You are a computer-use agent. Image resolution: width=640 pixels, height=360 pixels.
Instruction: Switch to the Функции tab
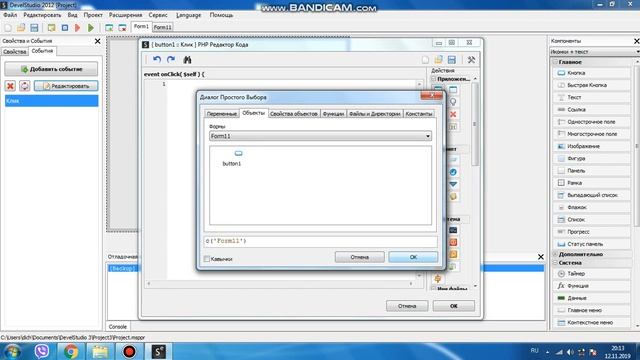tap(333, 114)
